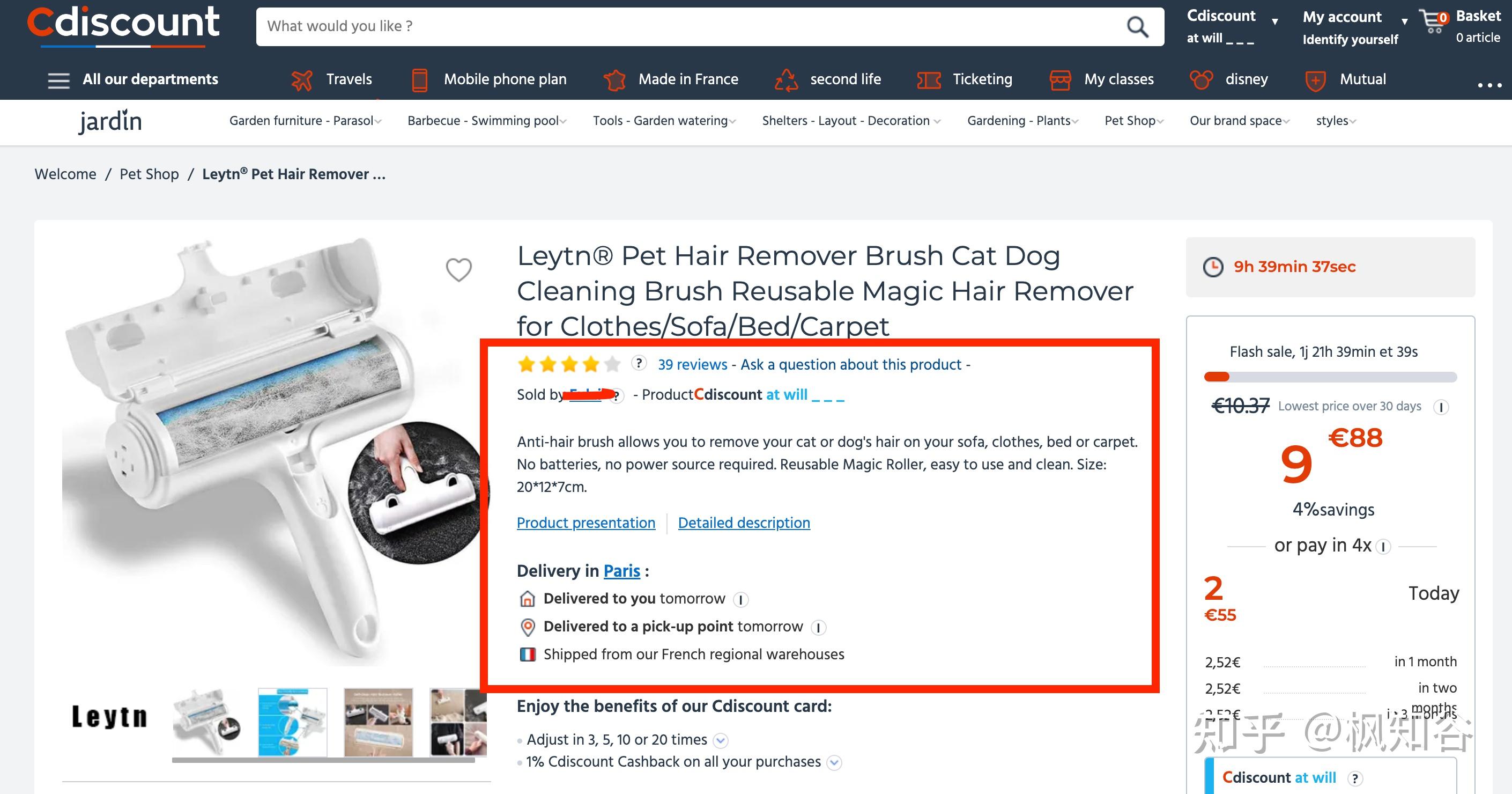Screen dimensions: 1512x794
Task: Add product to wishlist with heart icon
Action: (x=458, y=269)
